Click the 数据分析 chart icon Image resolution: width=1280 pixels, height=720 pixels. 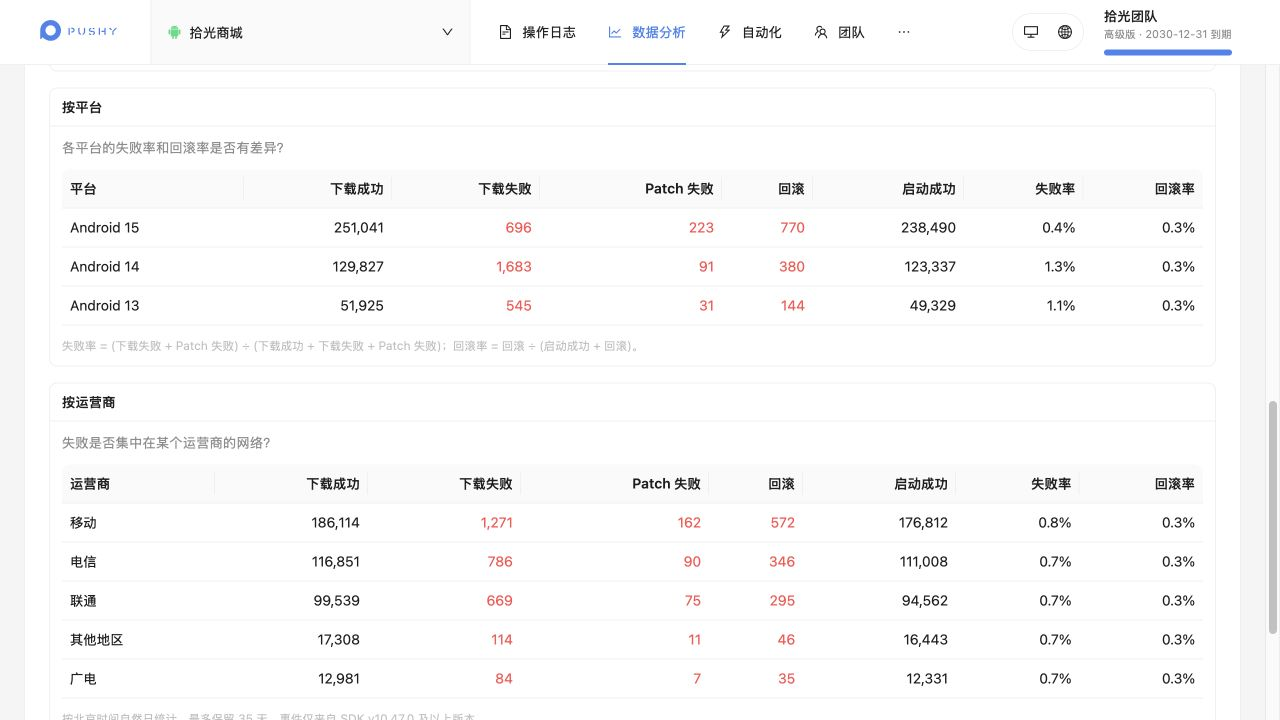(x=615, y=32)
